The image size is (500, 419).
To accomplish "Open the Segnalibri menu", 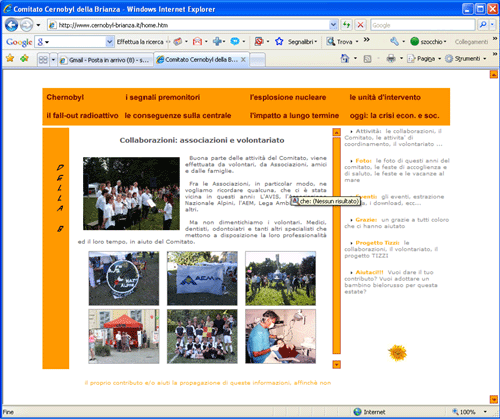I will click(302, 42).
